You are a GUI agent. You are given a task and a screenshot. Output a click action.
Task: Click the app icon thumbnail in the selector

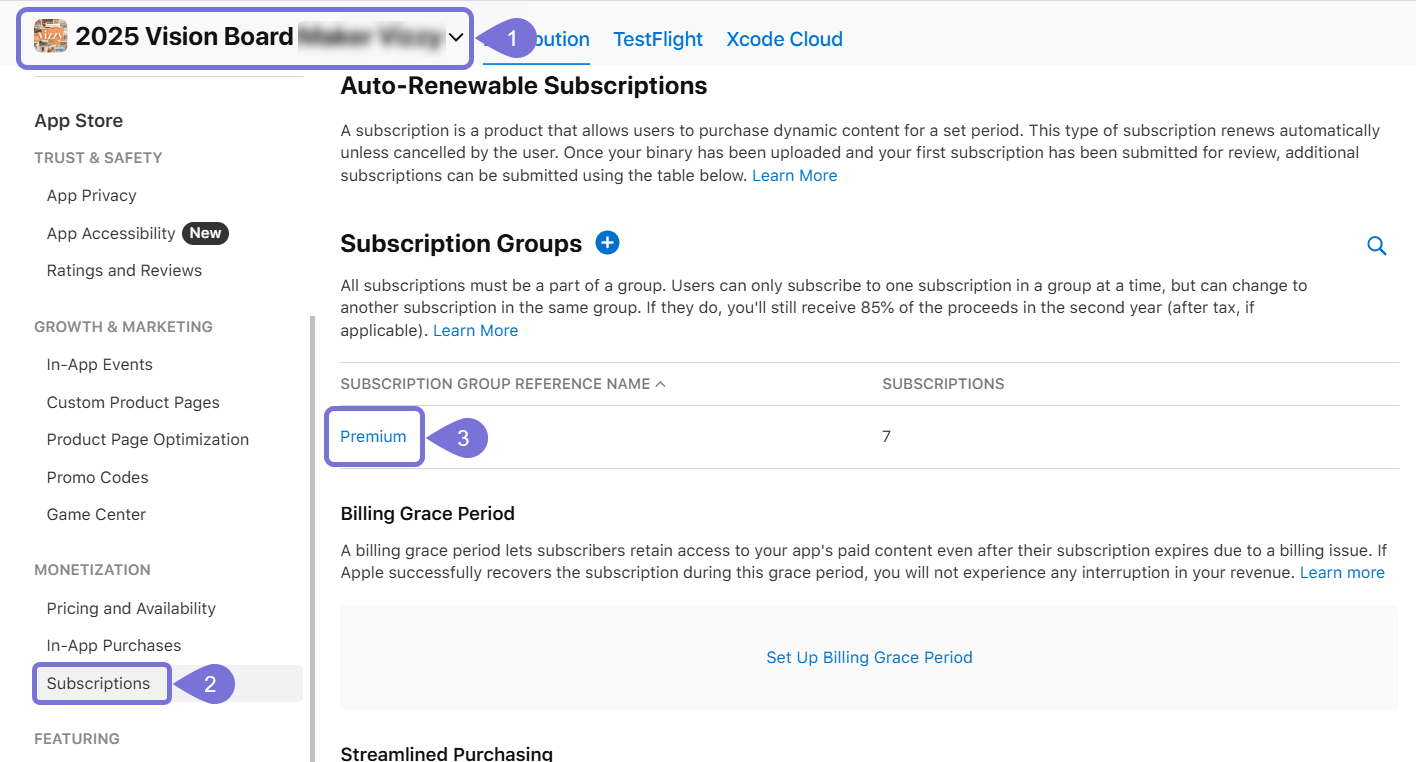(49, 37)
